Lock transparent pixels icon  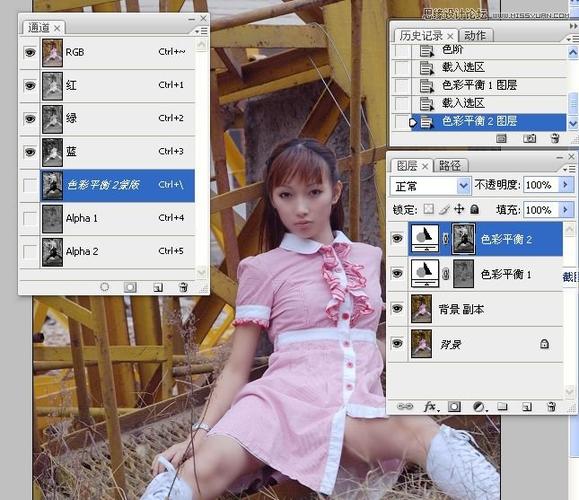[428, 209]
